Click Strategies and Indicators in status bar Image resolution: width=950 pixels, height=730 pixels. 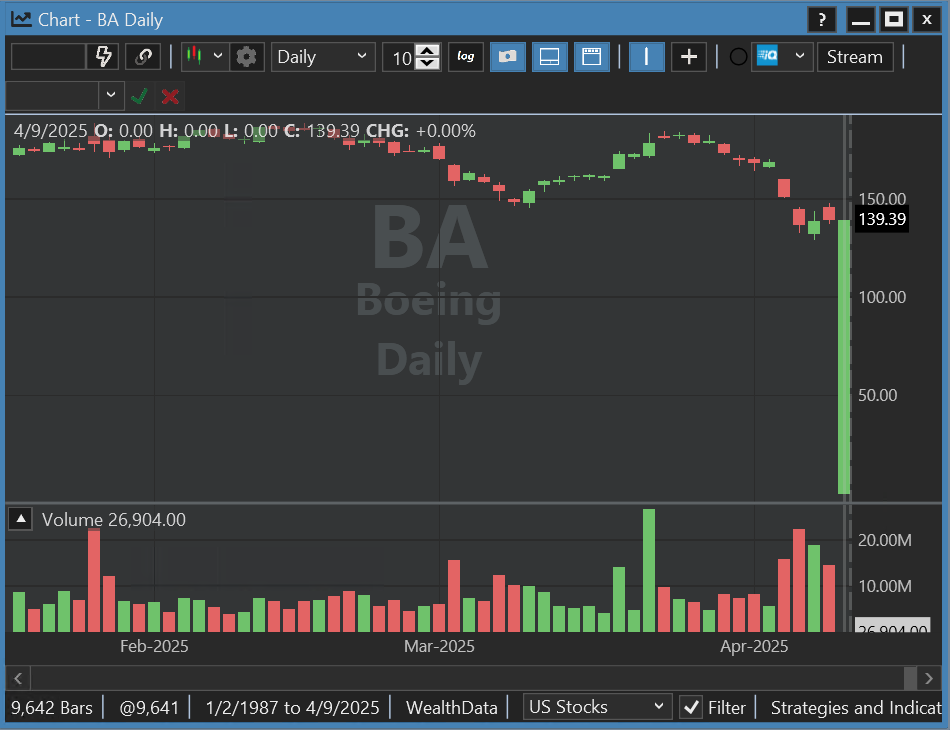(x=855, y=707)
